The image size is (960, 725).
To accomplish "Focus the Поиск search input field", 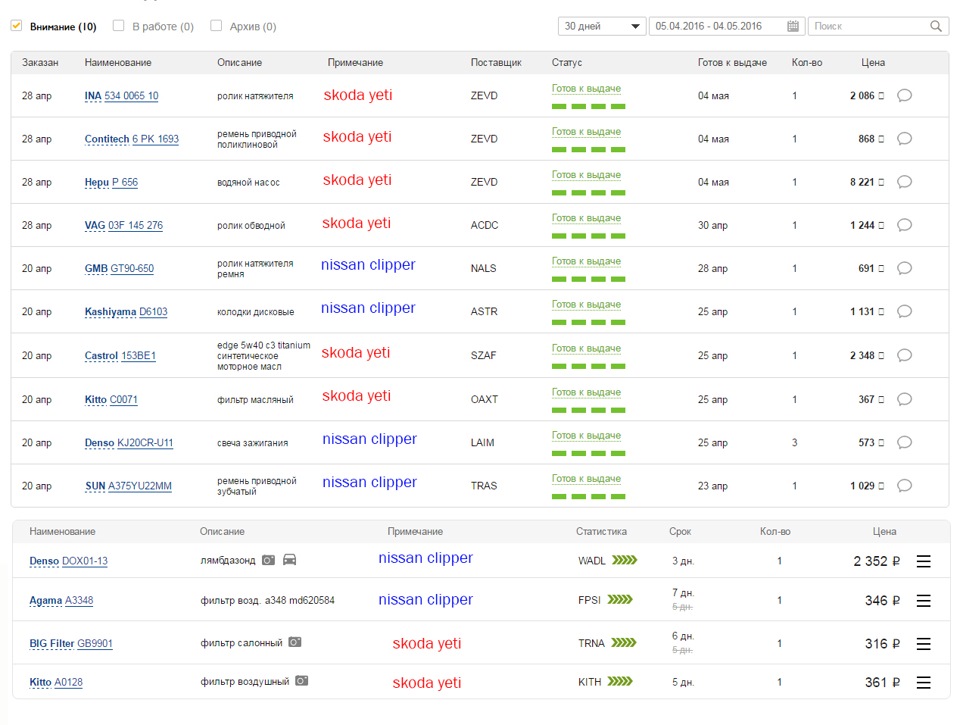I will (x=868, y=26).
